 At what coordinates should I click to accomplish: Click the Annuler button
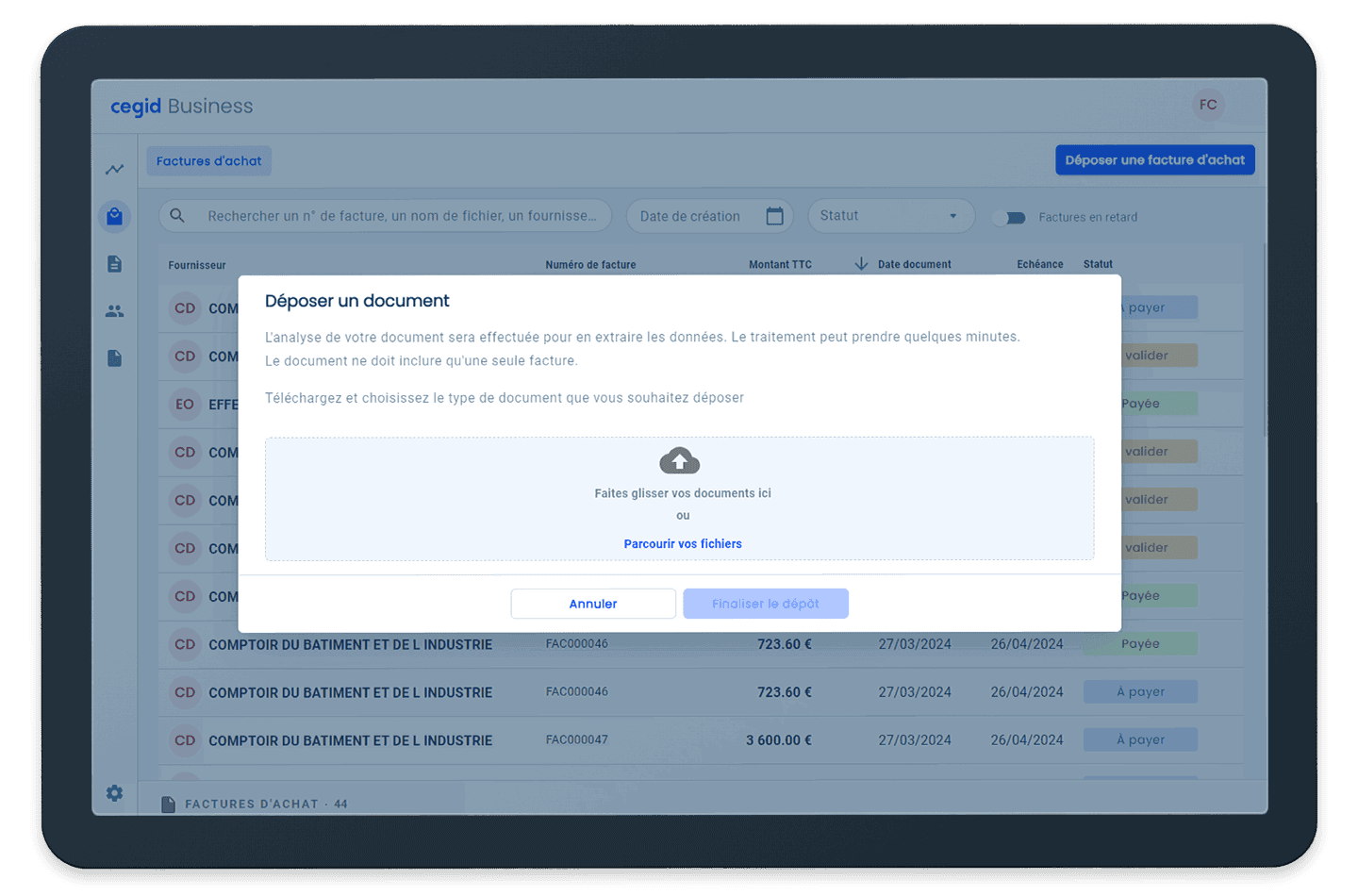tap(593, 604)
